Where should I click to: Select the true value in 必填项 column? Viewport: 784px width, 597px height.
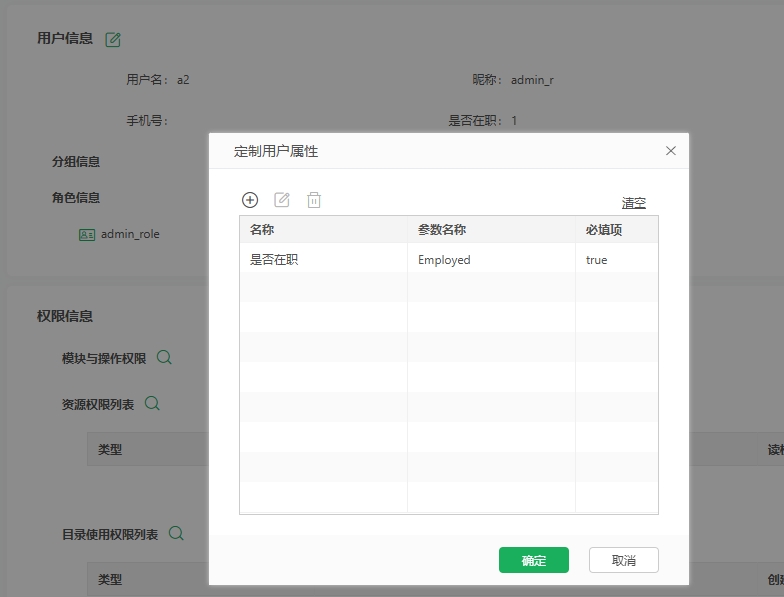pos(617,260)
